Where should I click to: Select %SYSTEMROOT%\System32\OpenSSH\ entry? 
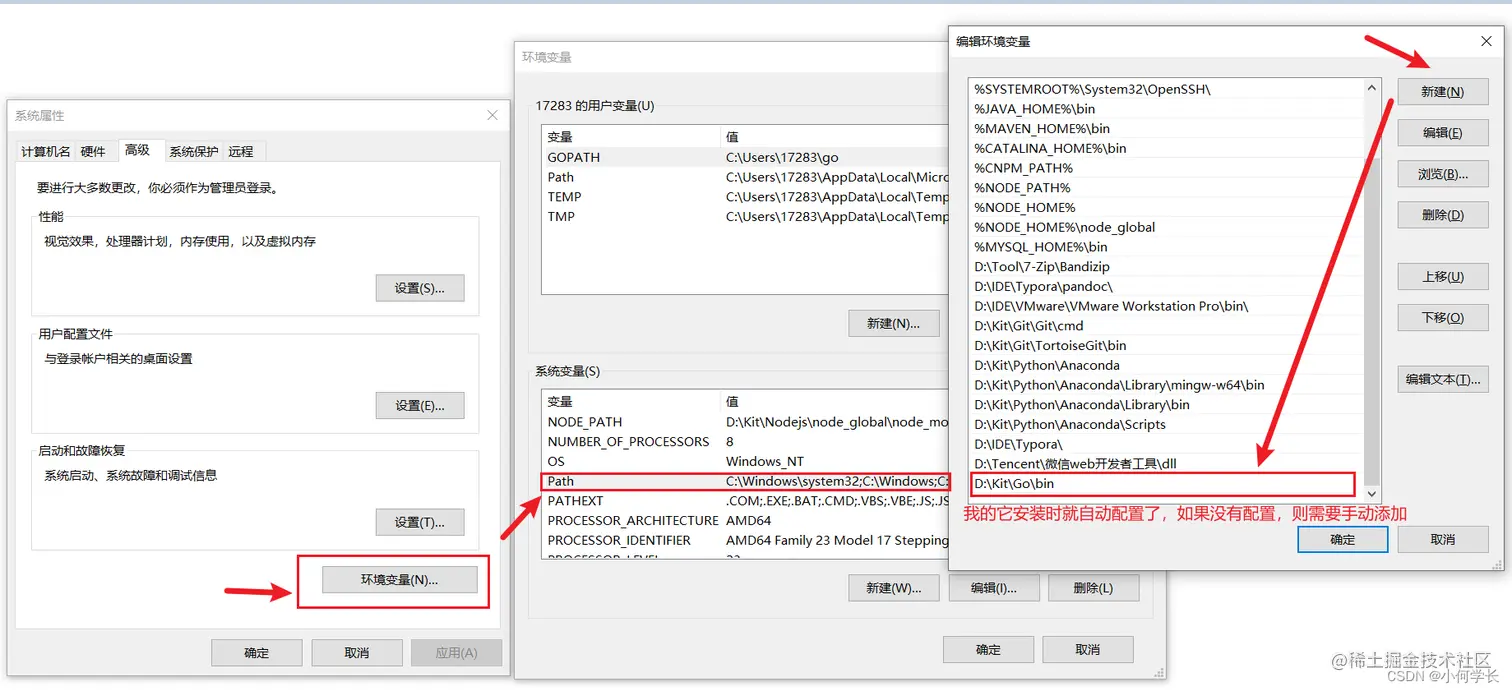[1166, 89]
